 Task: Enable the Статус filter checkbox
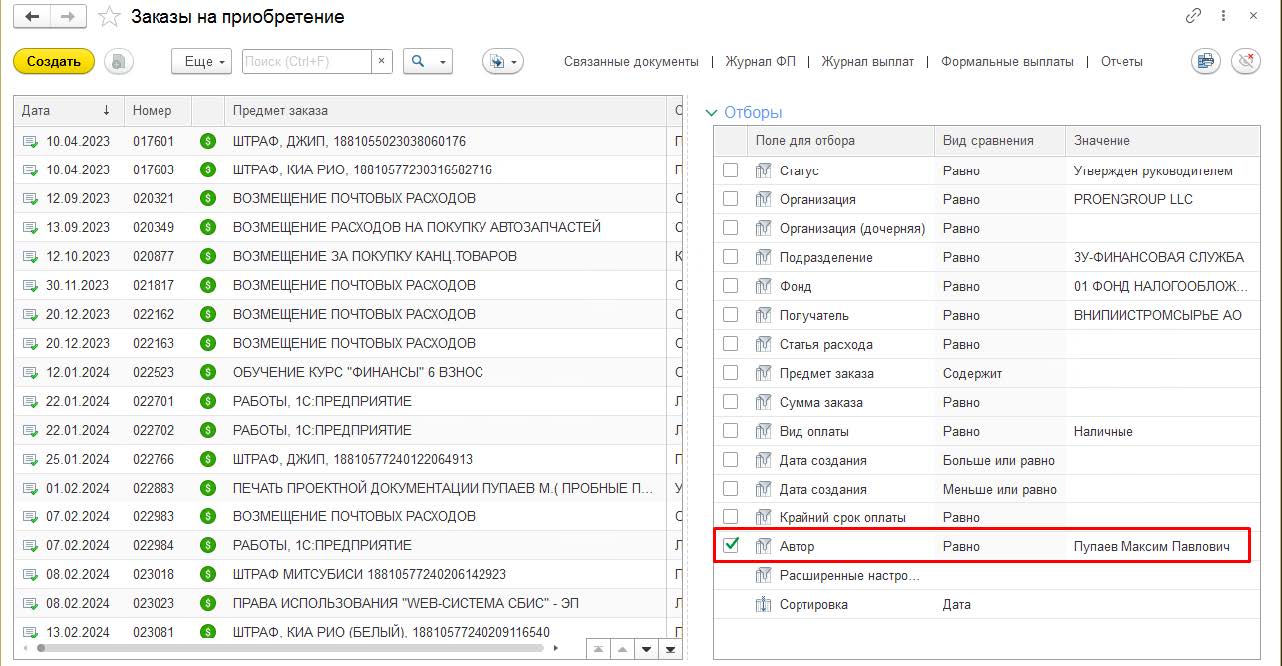coord(731,170)
